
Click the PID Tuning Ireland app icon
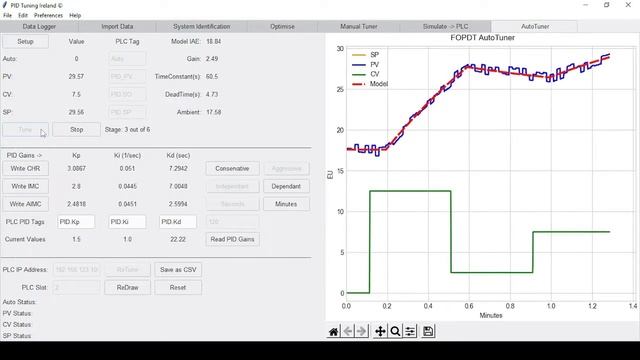coord(5,5)
